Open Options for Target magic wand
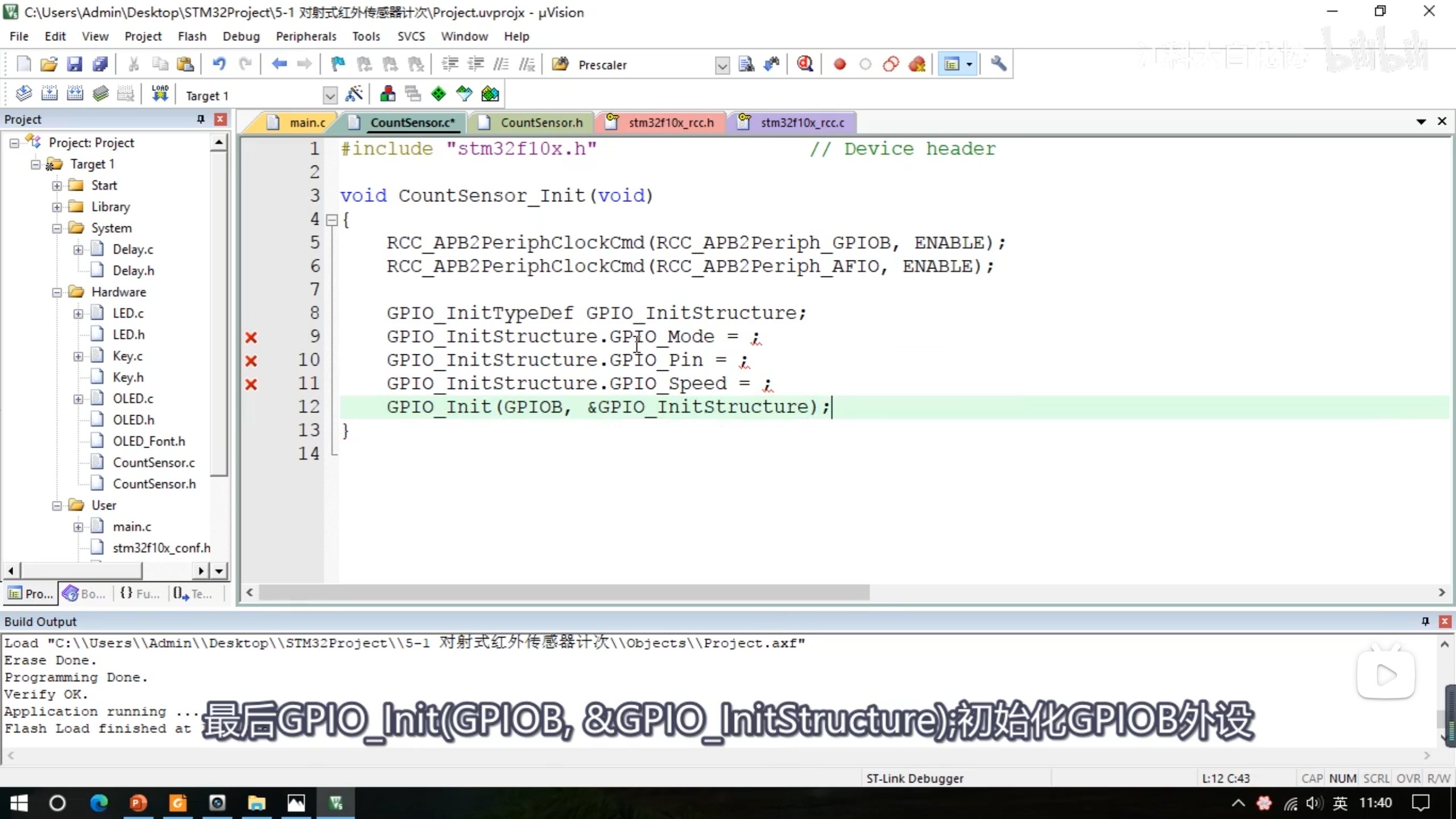1456x819 pixels. click(x=354, y=94)
